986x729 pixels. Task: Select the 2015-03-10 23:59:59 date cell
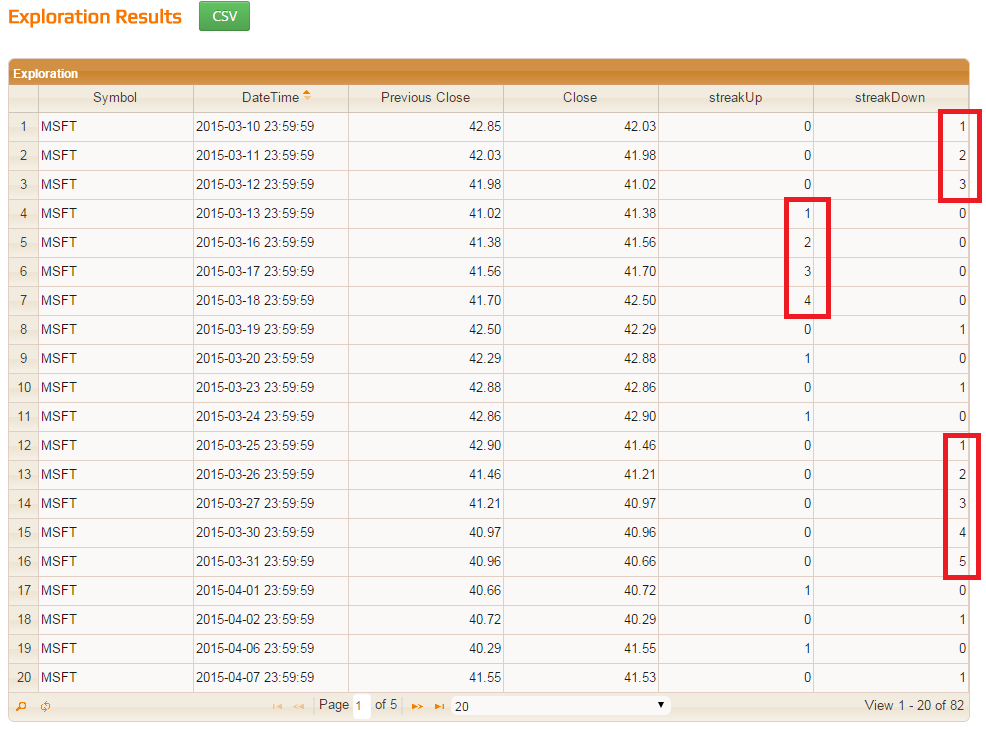[x=270, y=126]
